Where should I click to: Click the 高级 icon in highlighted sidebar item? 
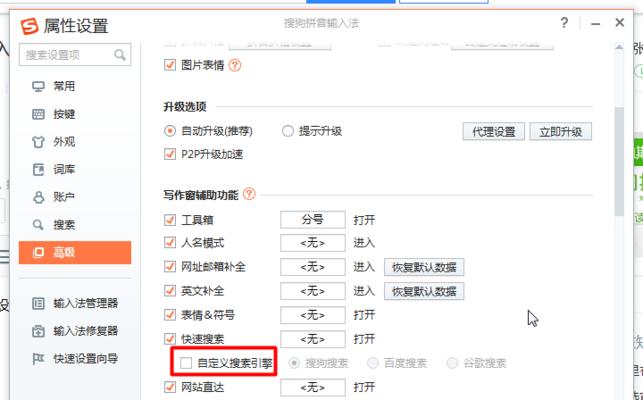click(x=38, y=252)
